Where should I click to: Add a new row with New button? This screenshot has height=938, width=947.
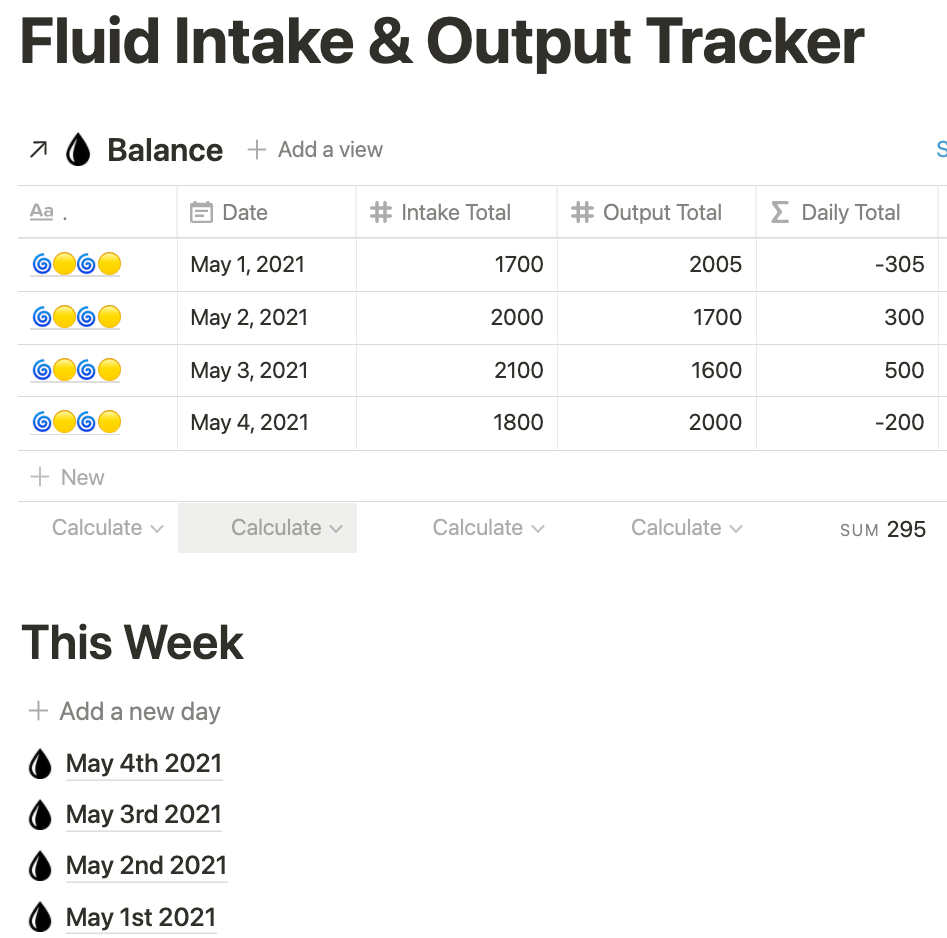pyautogui.click(x=68, y=477)
